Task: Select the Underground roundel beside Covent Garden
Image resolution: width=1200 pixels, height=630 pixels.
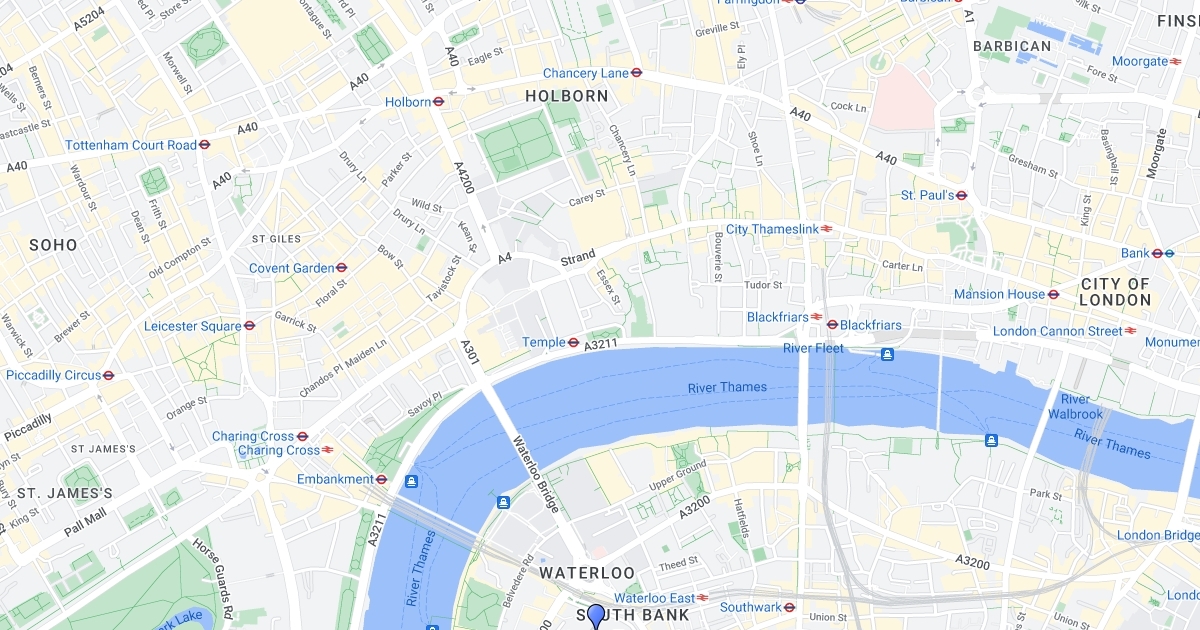Action: (341, 268)
